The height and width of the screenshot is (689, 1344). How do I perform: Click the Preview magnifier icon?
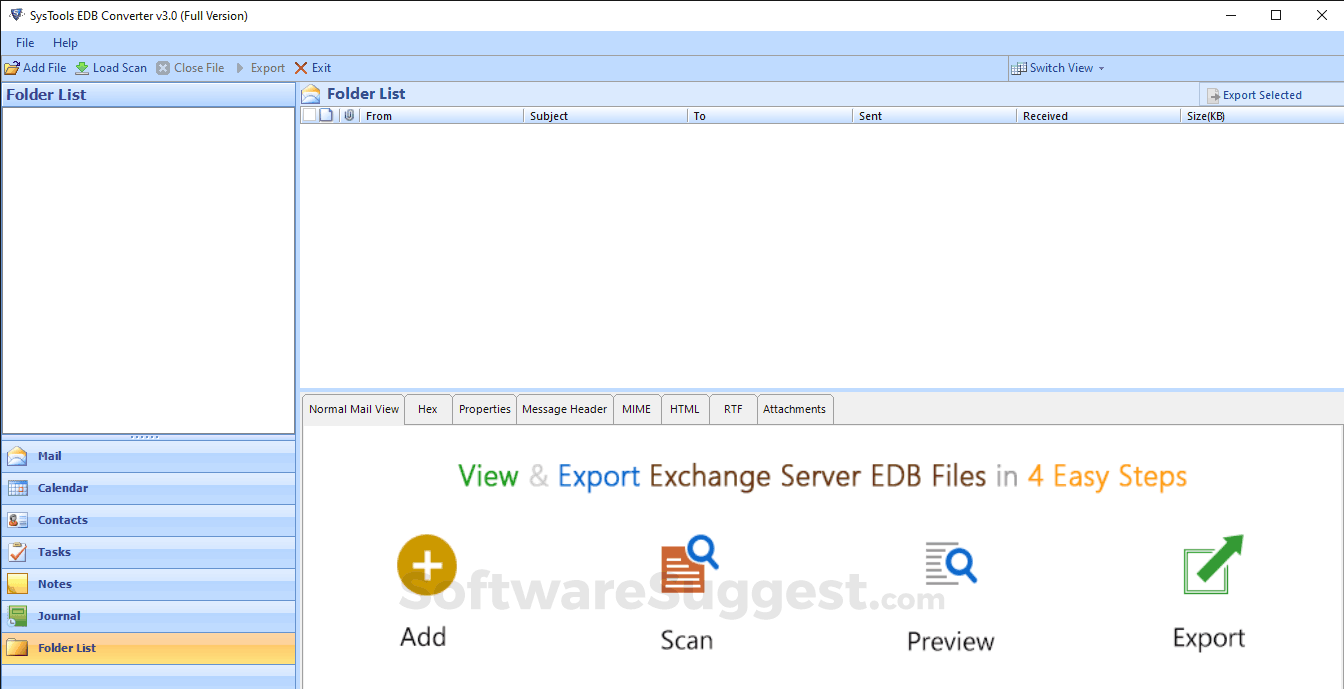point(950,563)
